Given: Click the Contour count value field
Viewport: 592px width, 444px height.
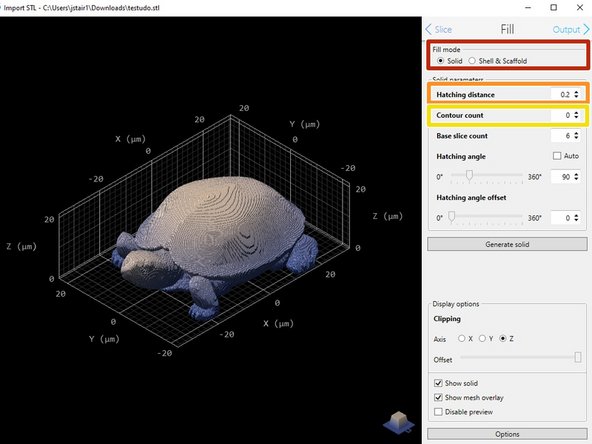Looking at the screenshot, I should (561, 115).
